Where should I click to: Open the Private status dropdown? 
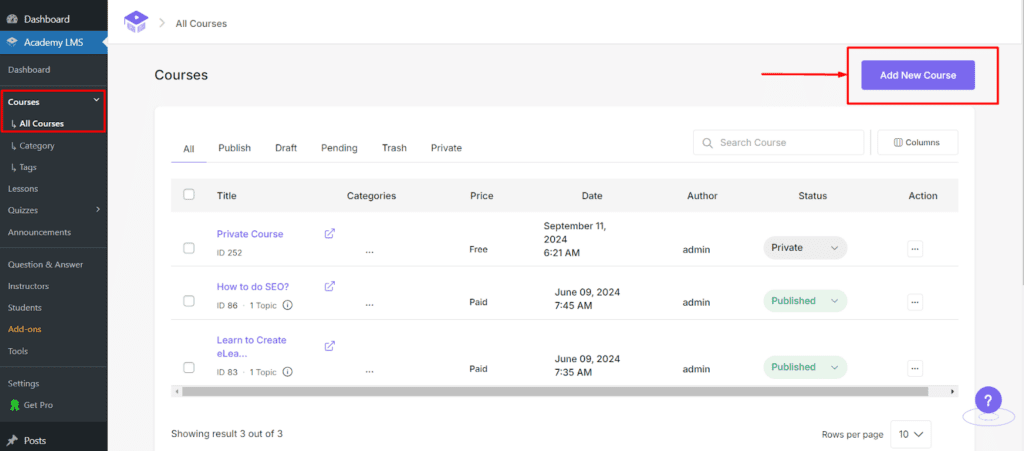pos(805,248)
